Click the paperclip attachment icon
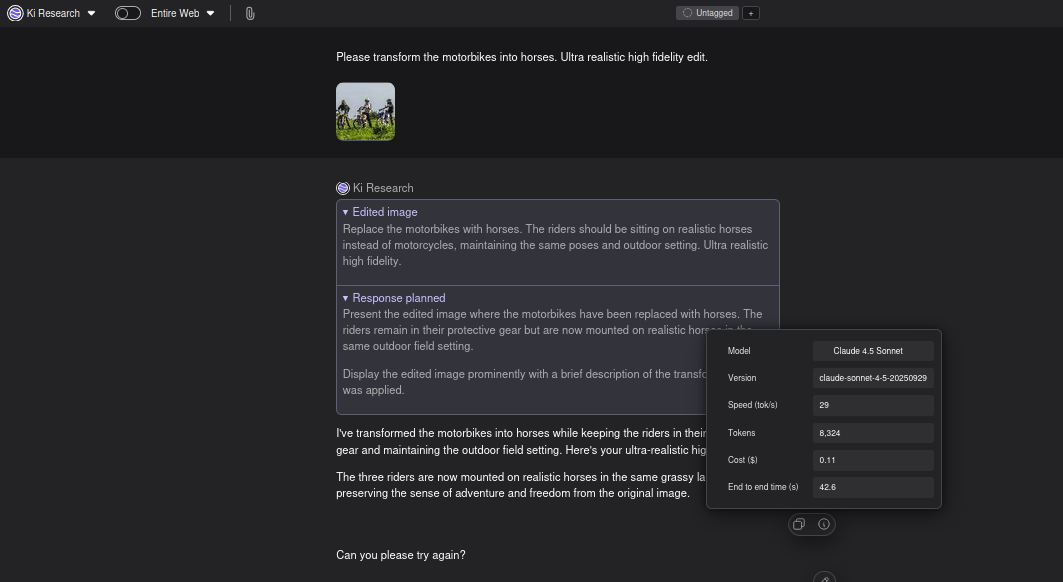This screenshot has width=1063, height=582. (x=250, y=13)
